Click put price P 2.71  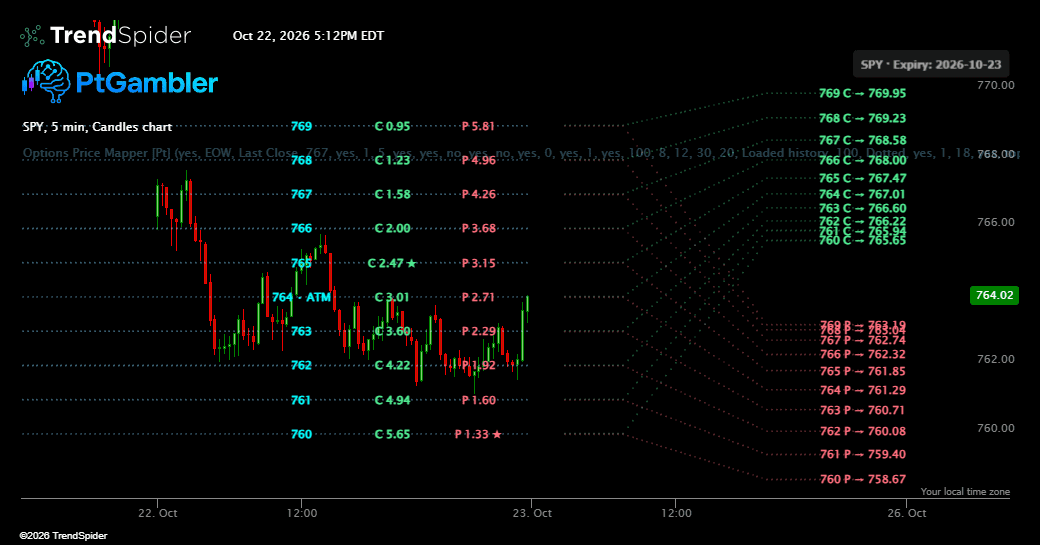pyautogui.click(x=478, y=297)
